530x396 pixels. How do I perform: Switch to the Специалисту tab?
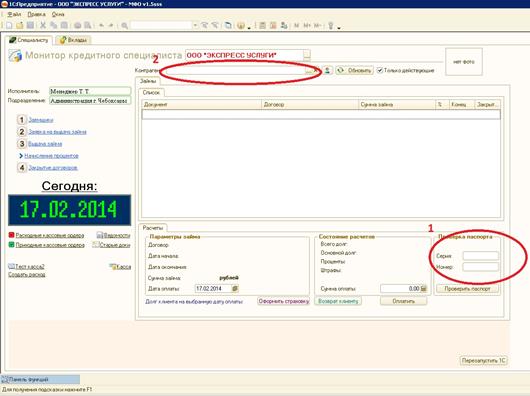click(29, 40)
